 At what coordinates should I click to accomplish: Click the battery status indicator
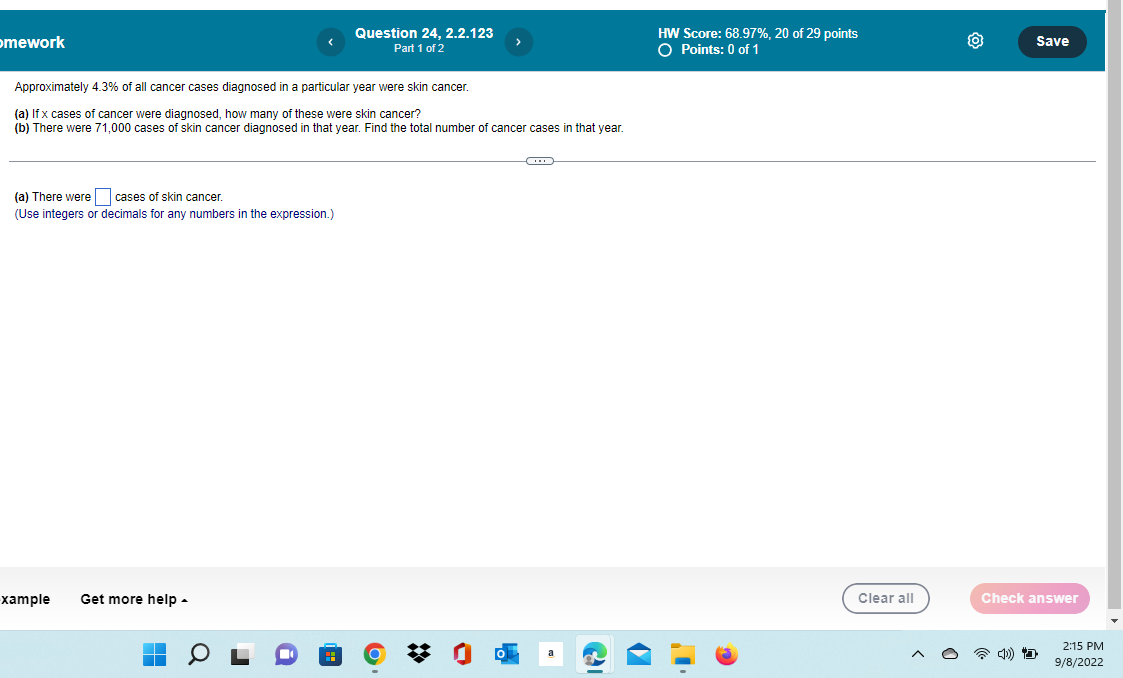1029,653
